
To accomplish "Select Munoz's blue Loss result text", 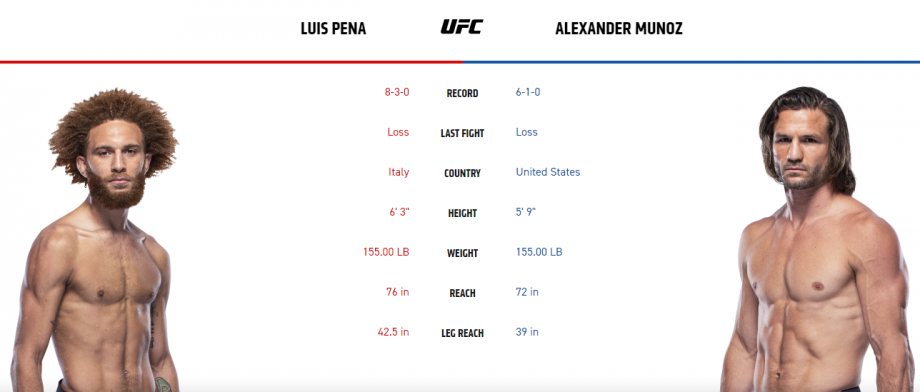I will click(x=526, y=132).
